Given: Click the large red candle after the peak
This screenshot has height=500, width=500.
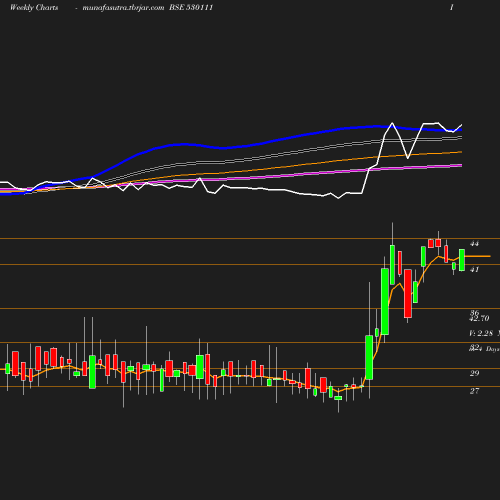Looking at the screenshot, I should [x=408, y=293].
